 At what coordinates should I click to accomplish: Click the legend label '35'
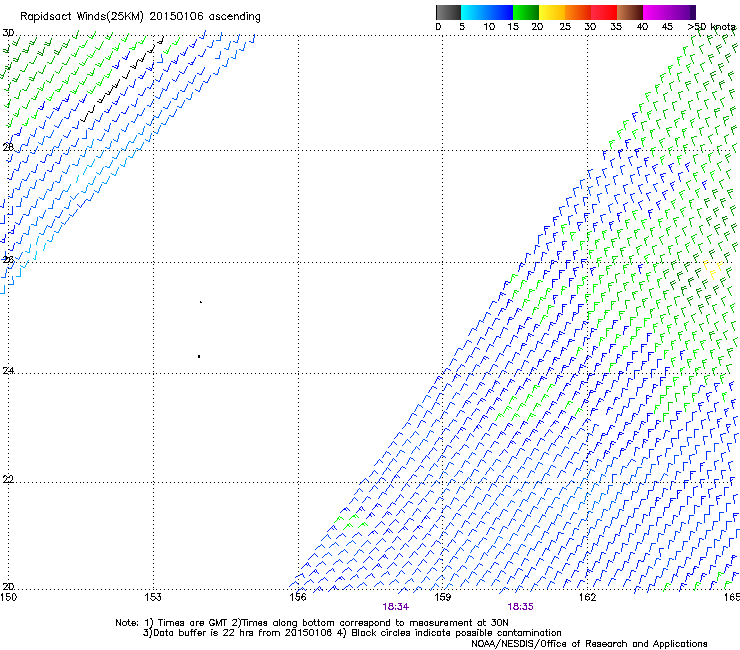pyautogui.click(x=616, y=27)
